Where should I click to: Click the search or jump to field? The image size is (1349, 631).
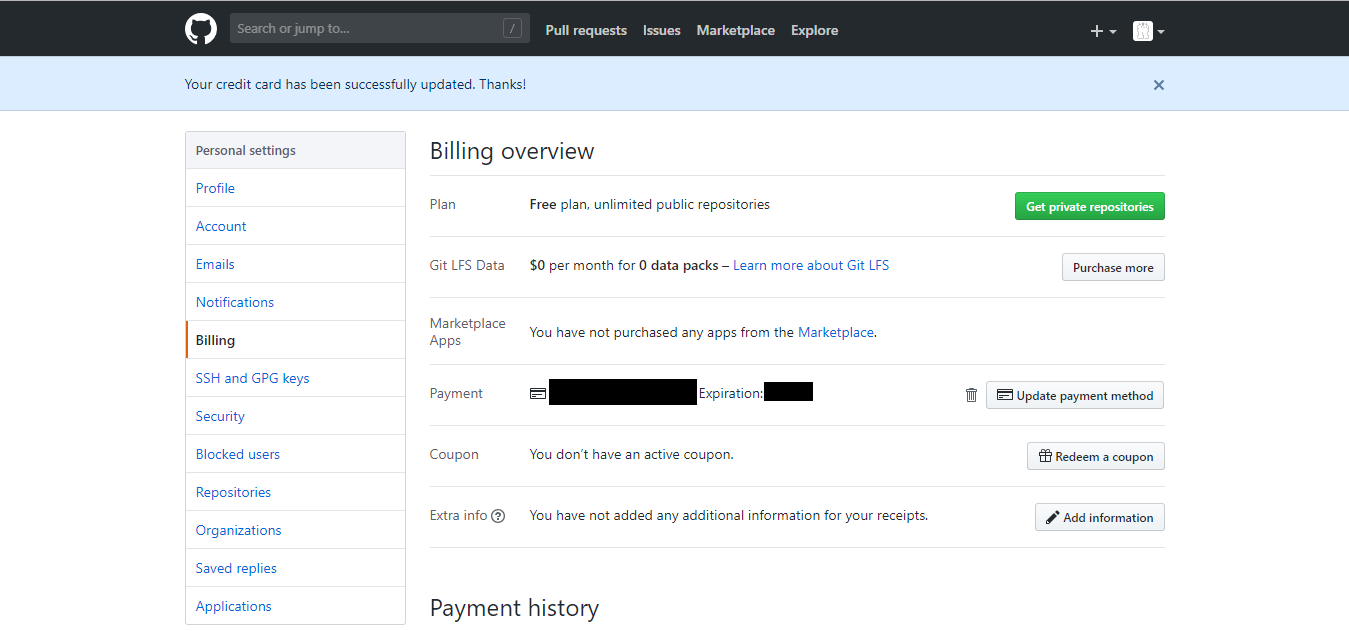(x=370, y=28)
